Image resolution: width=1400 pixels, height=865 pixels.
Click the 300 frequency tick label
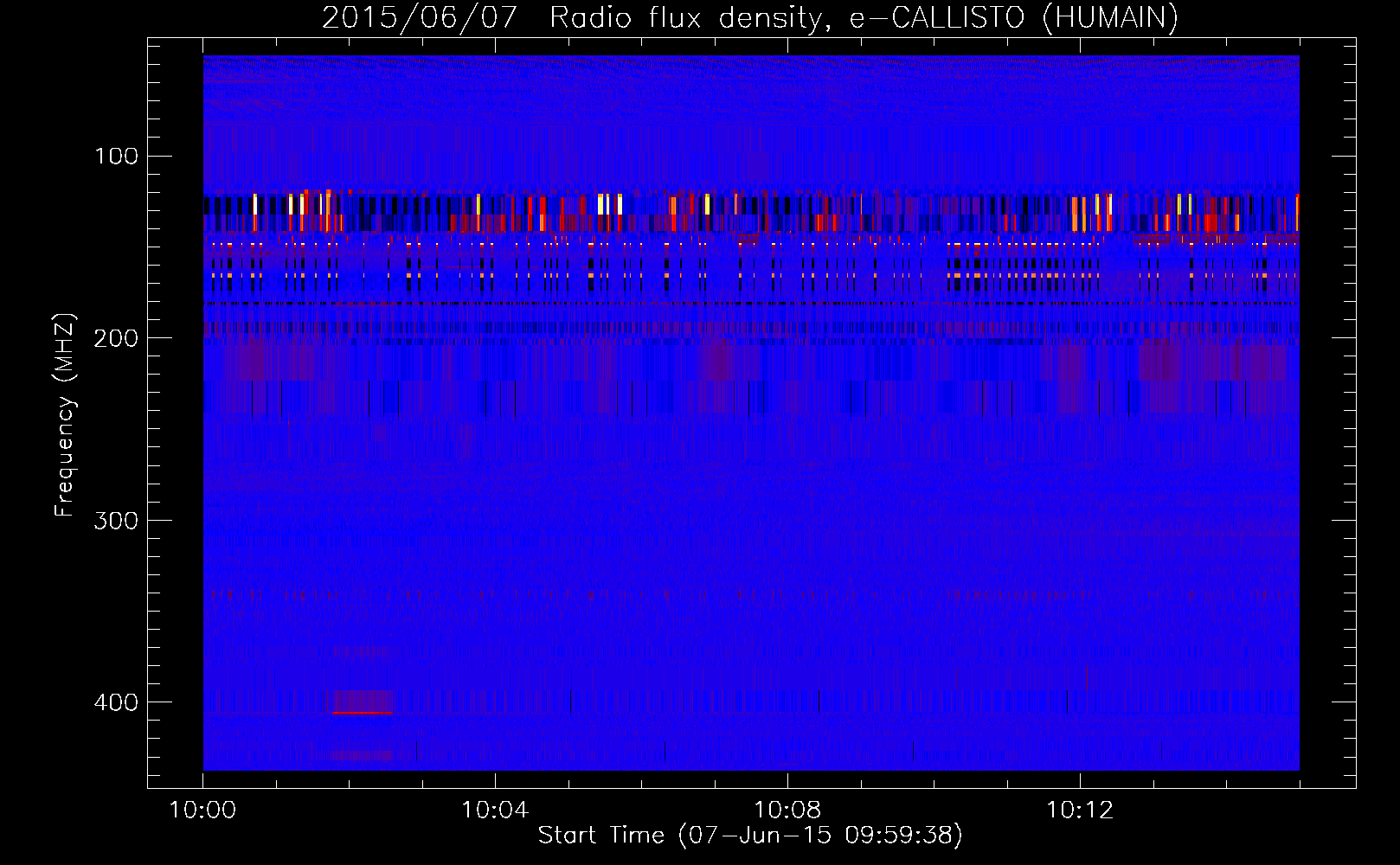116,520
